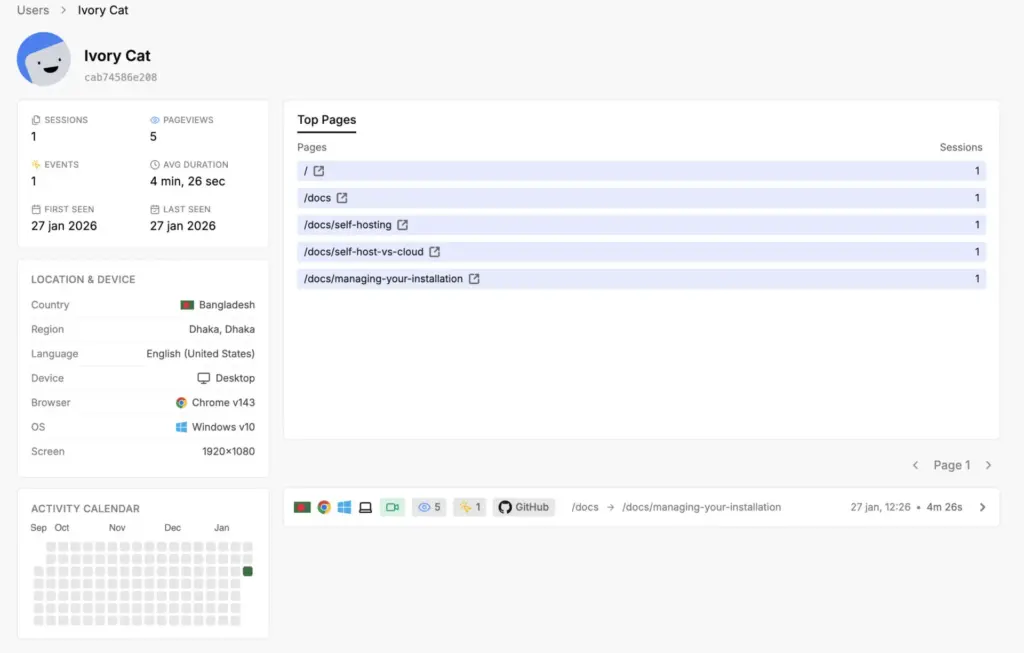
Task: Click the pageviews eye badge showing 5
Action: (x=429, y=507)
